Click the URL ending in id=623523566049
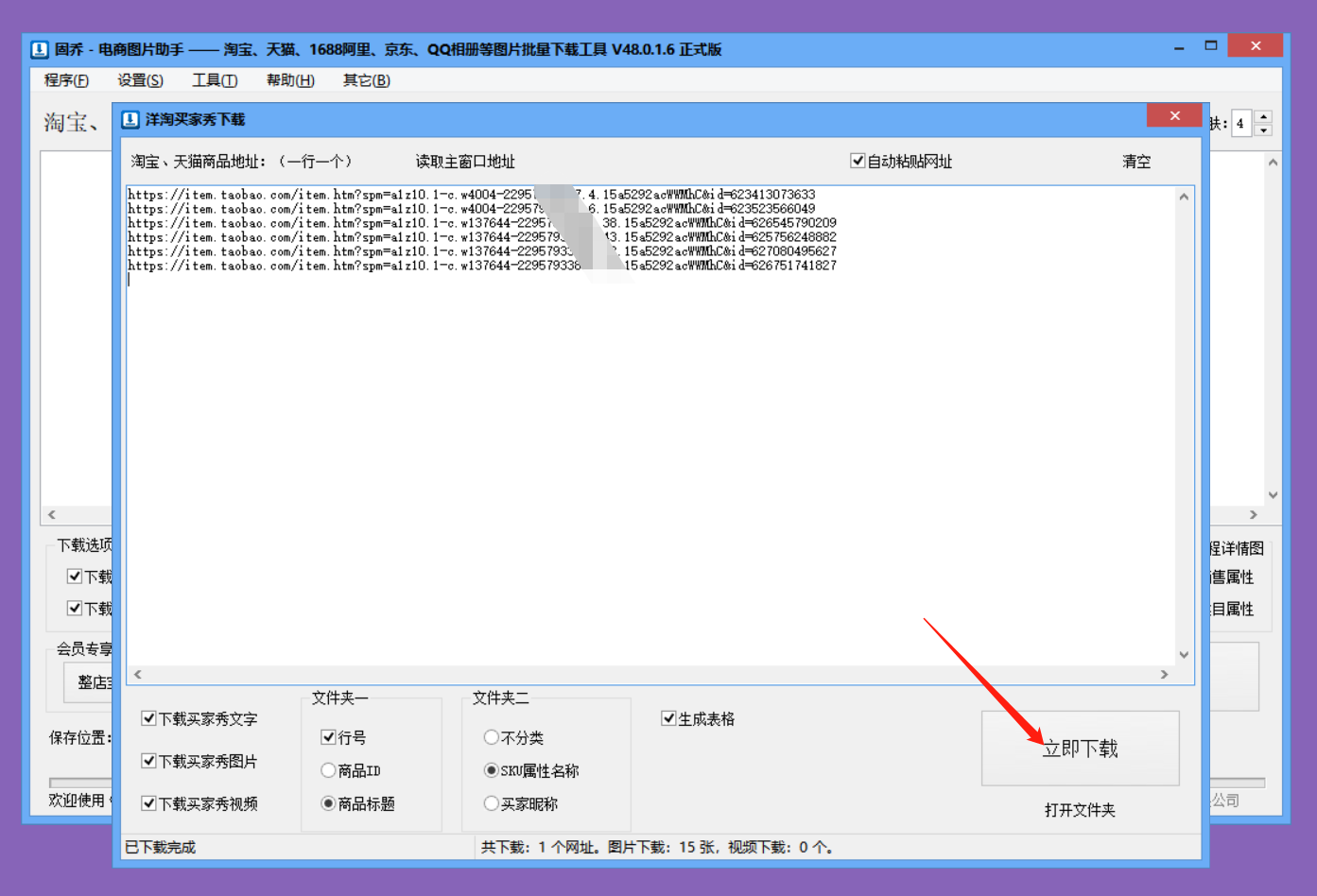 click(472, 209)
